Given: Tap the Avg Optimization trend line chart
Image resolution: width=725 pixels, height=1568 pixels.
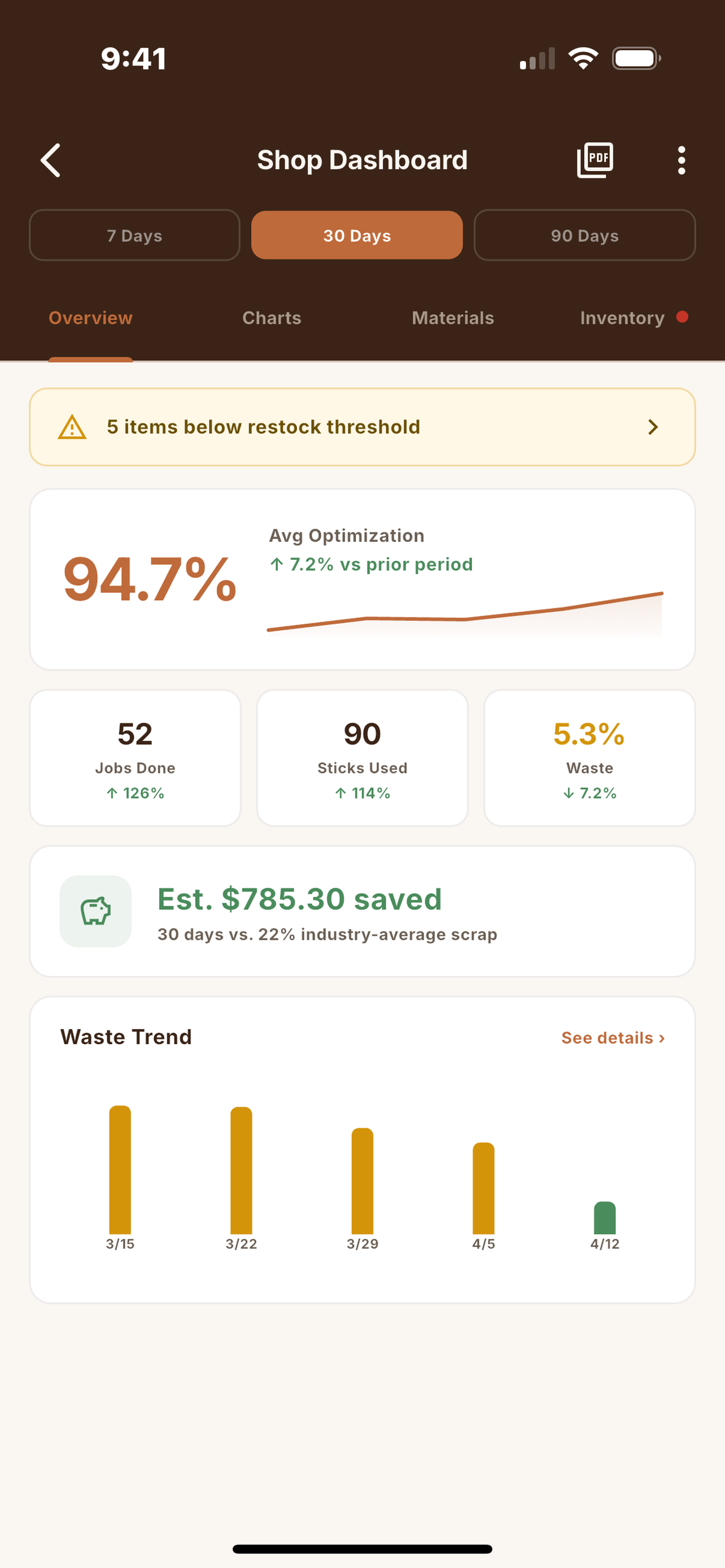Looking at the screenshot, I should point(465,614).
